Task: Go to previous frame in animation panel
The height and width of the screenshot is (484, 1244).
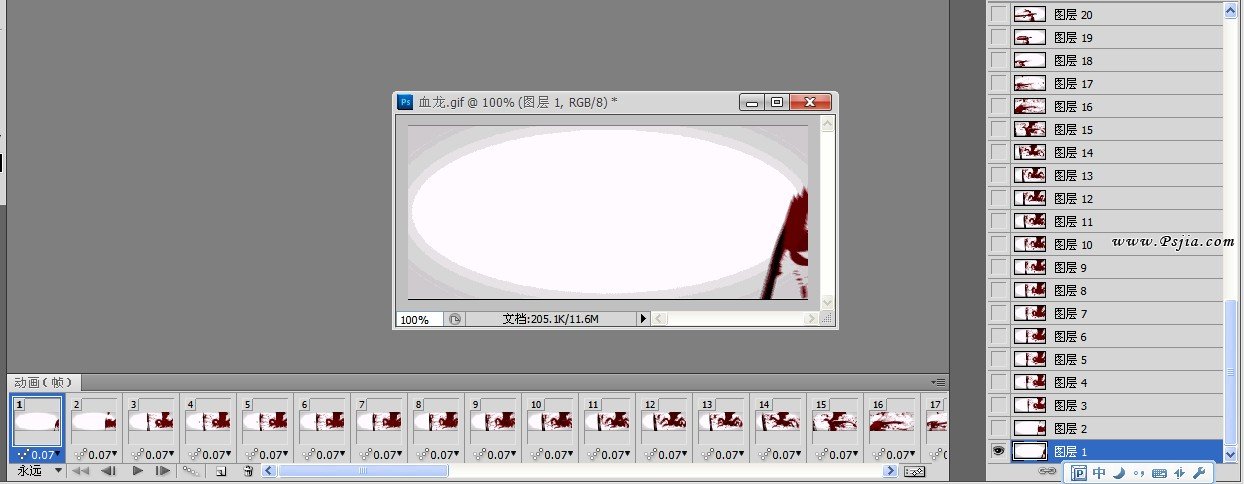Action: [110, 471]
